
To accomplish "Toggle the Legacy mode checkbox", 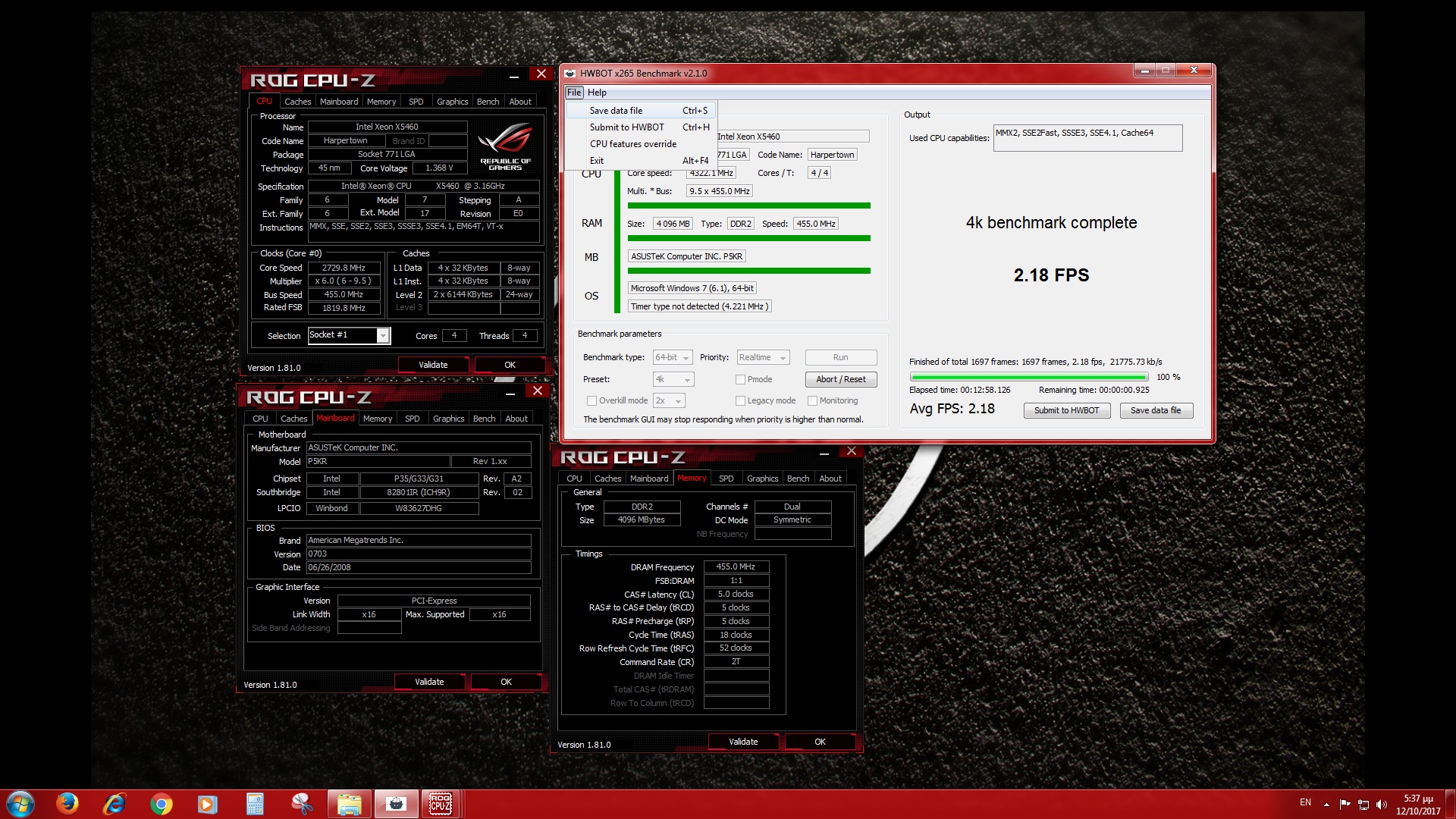I will pos(740,400).
